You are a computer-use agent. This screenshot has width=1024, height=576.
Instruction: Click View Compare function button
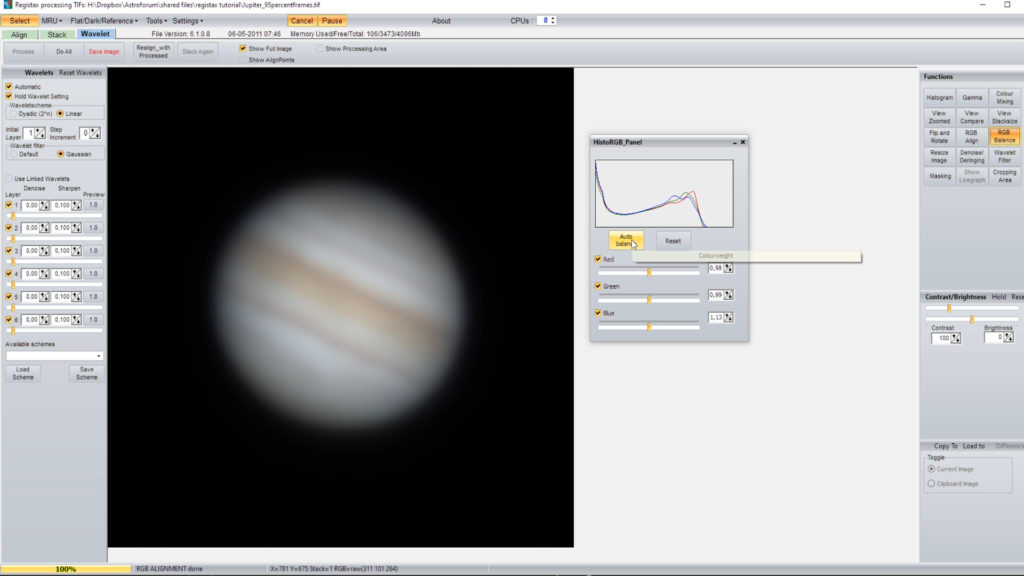coord(972,117)
